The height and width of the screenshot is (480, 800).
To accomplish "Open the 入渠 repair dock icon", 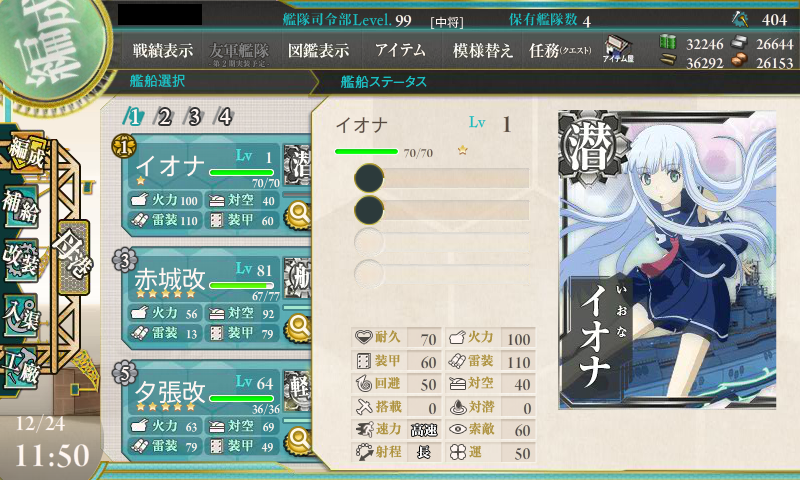I will pyautogui.click(x=21, y=315).
